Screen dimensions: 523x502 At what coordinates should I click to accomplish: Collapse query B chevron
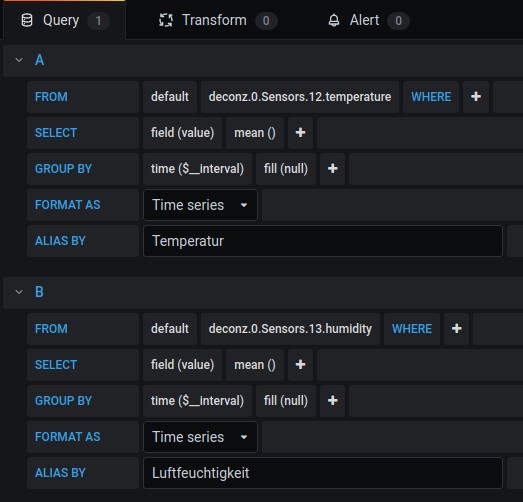tap(19, 292)
